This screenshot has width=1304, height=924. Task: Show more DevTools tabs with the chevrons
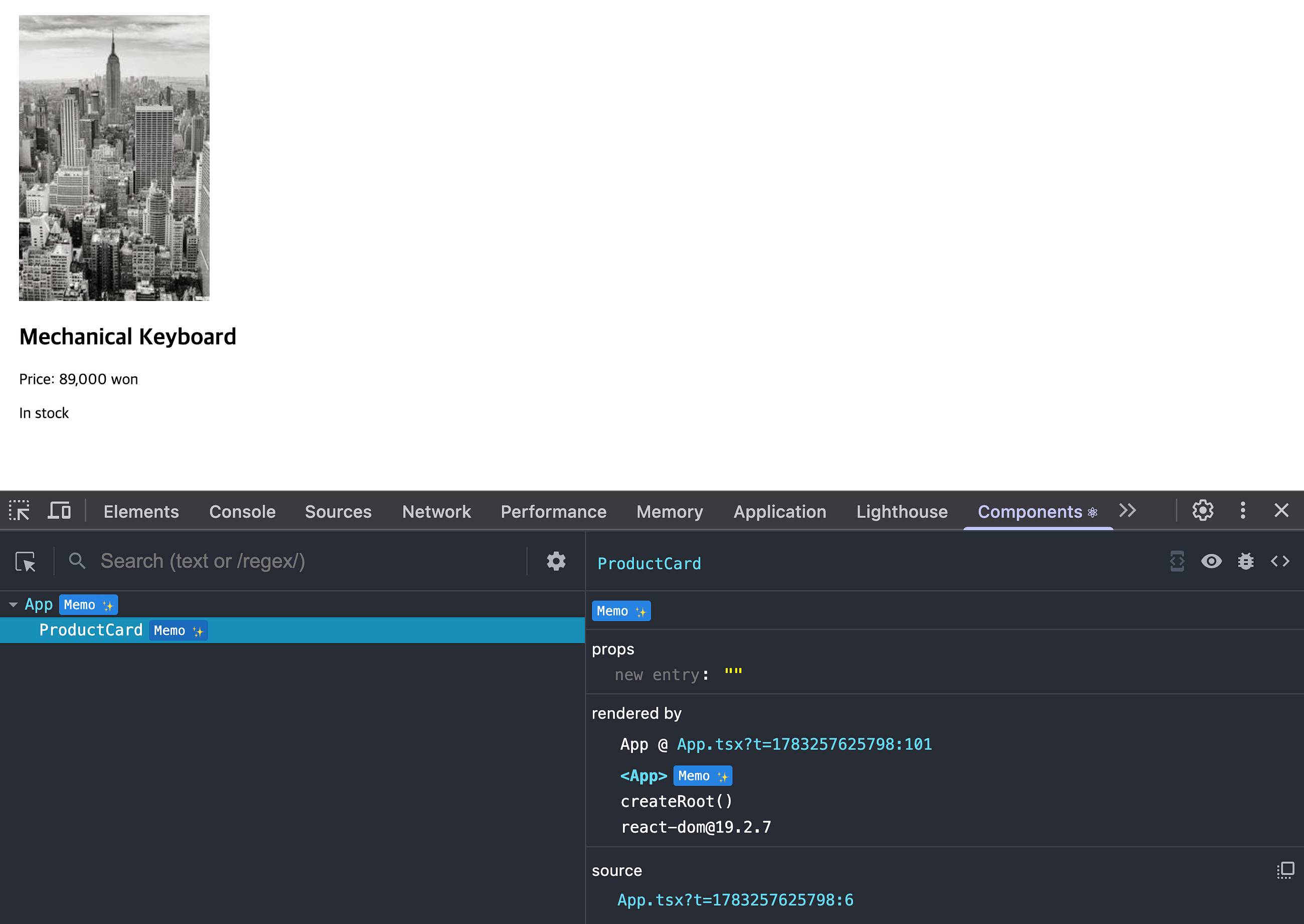coord(1127,510)
